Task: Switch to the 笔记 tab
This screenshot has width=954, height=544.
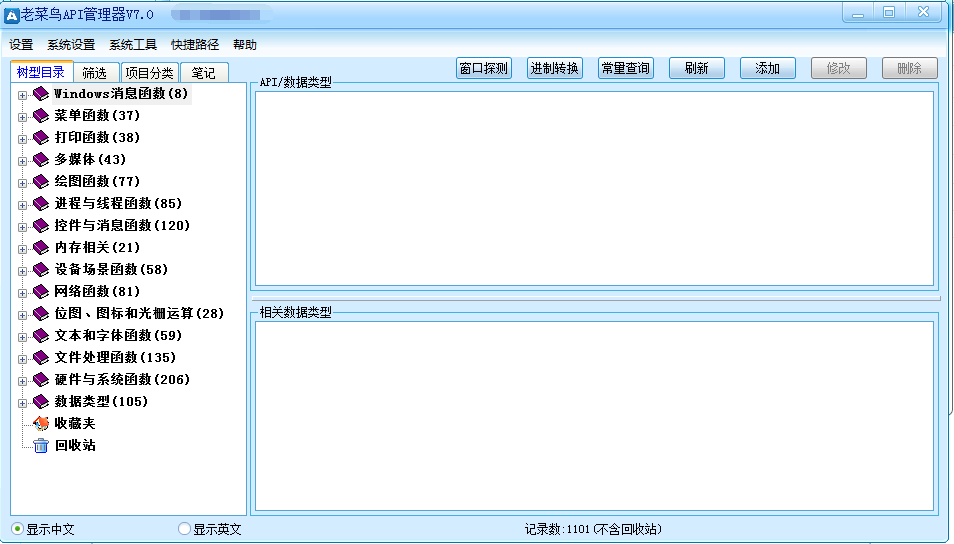Action: coord(204,73)
